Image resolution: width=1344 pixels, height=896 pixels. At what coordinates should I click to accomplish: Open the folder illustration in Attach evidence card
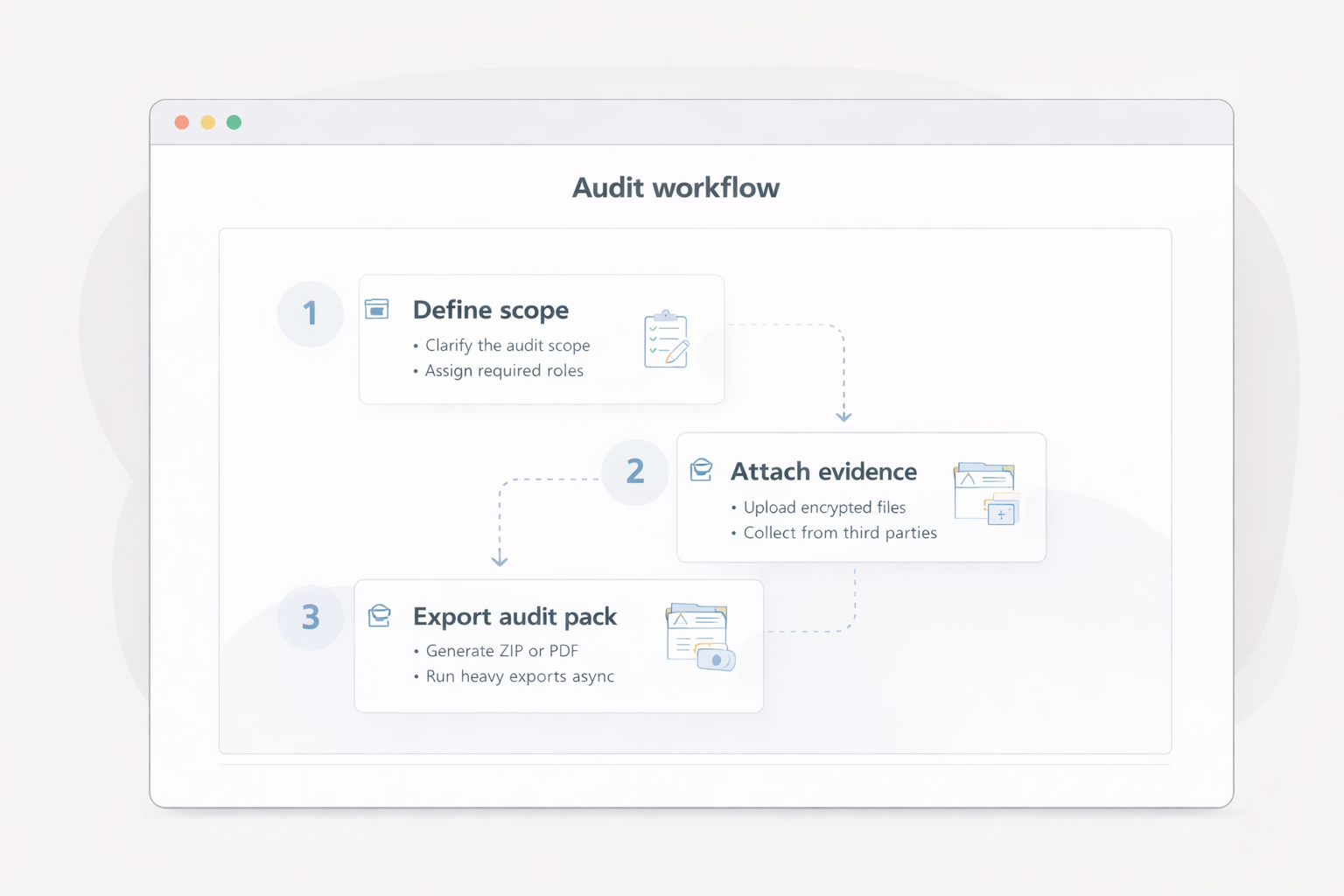[986, 493]
